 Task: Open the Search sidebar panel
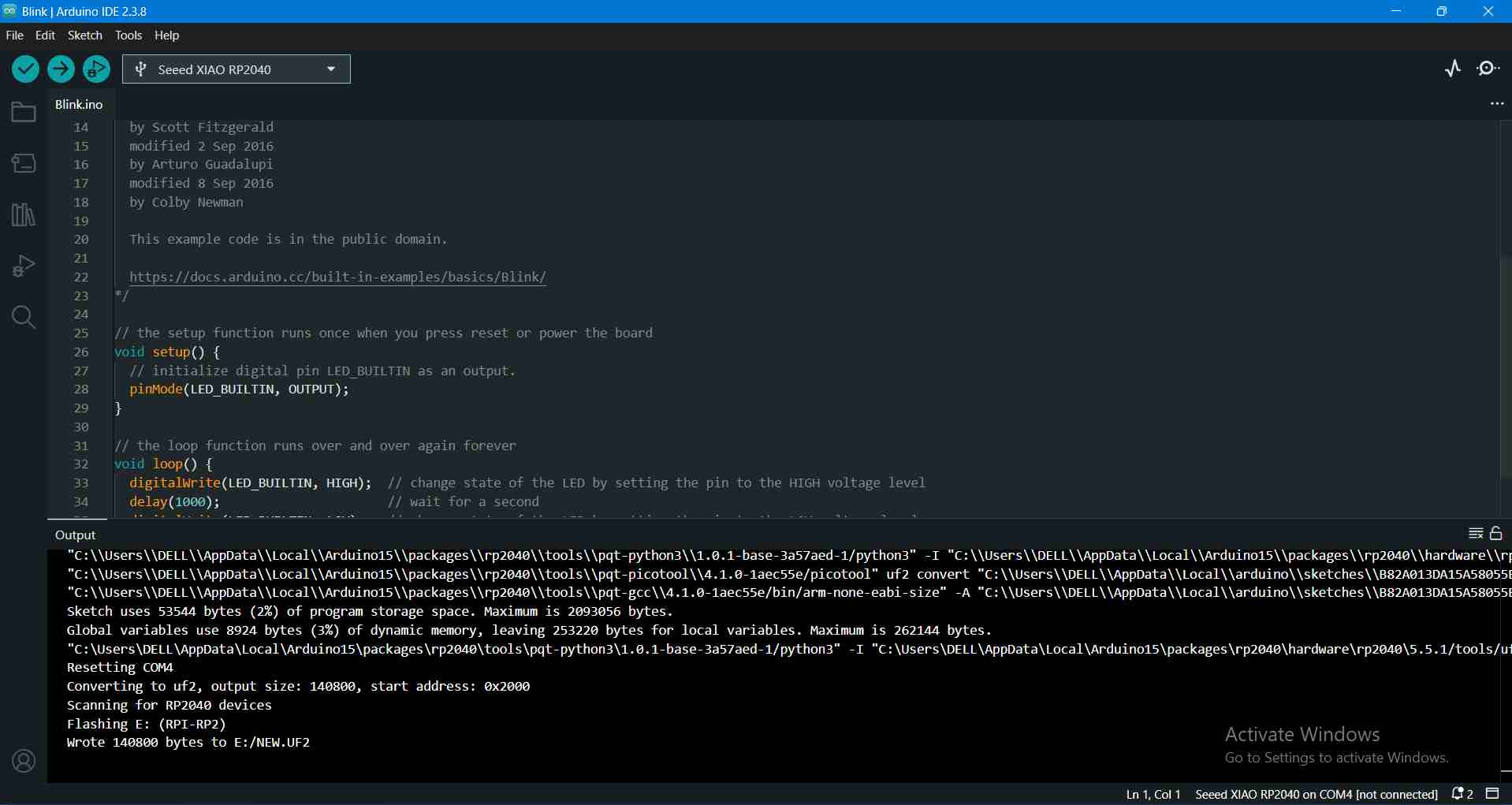tap(24, 317)
